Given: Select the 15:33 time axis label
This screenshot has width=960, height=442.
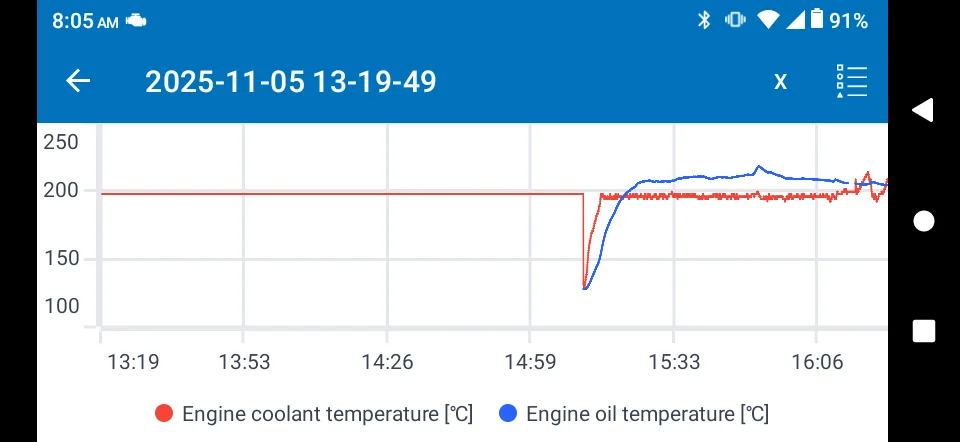Looking at the screenshot, I should pyautogui.click(x=673, y=362).
